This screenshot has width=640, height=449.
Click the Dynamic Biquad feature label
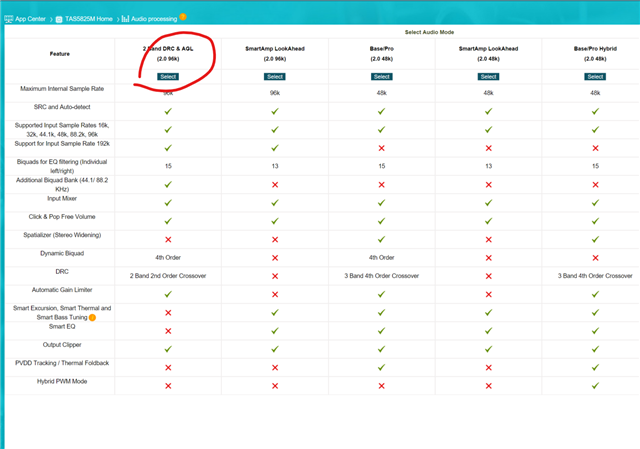tap(62, 253)
